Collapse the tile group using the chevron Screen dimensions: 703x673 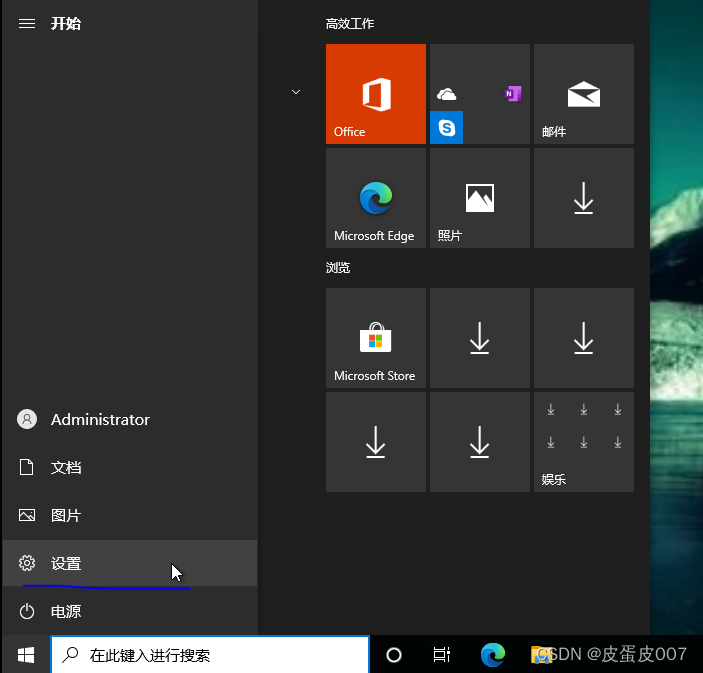pos(296,92)
